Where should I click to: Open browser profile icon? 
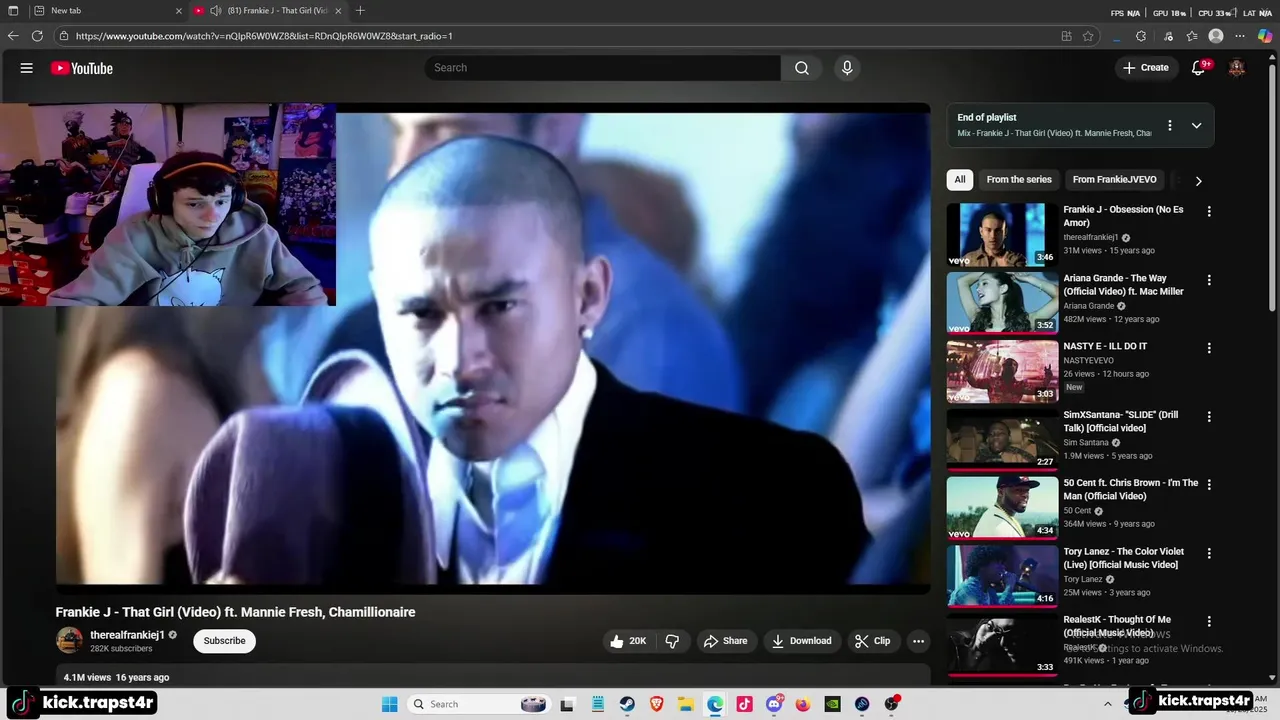(1216, 36)
